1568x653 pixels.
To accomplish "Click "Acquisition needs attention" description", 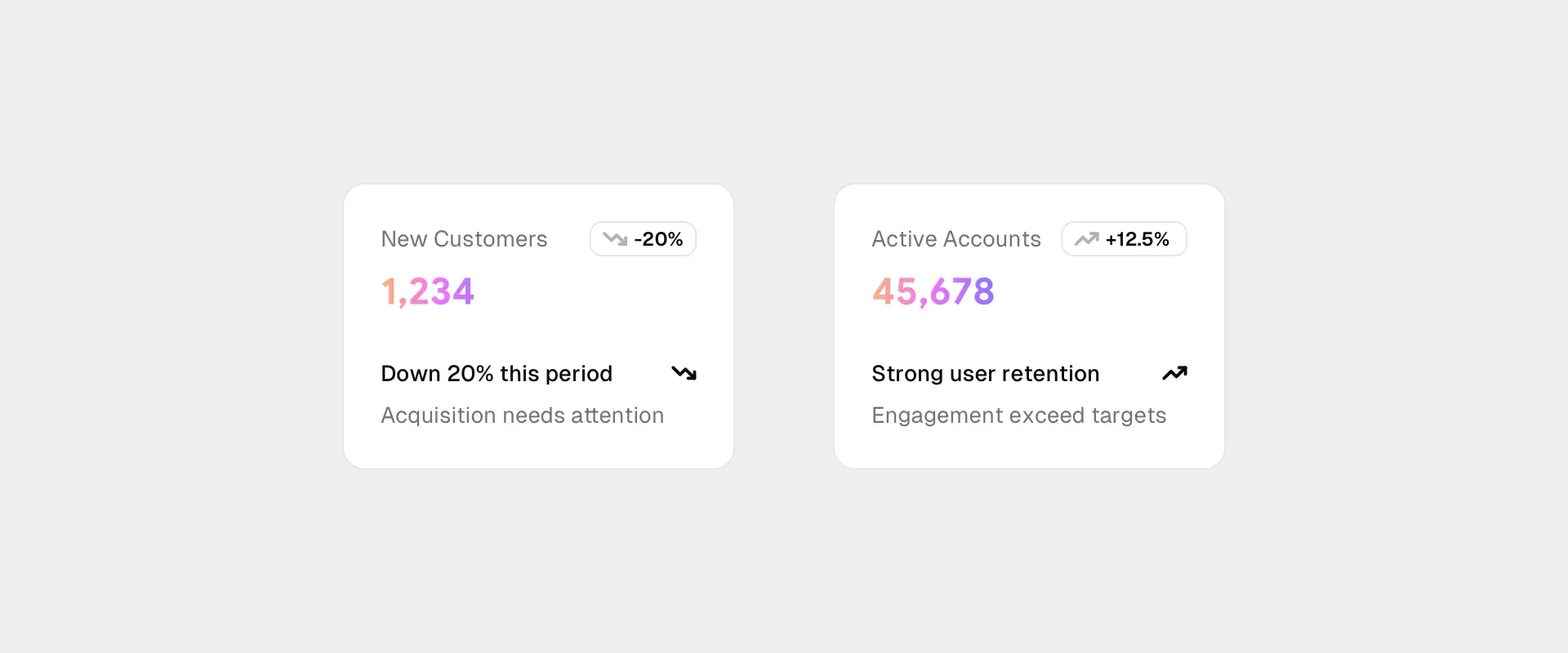I will click(x=522, y=415).
